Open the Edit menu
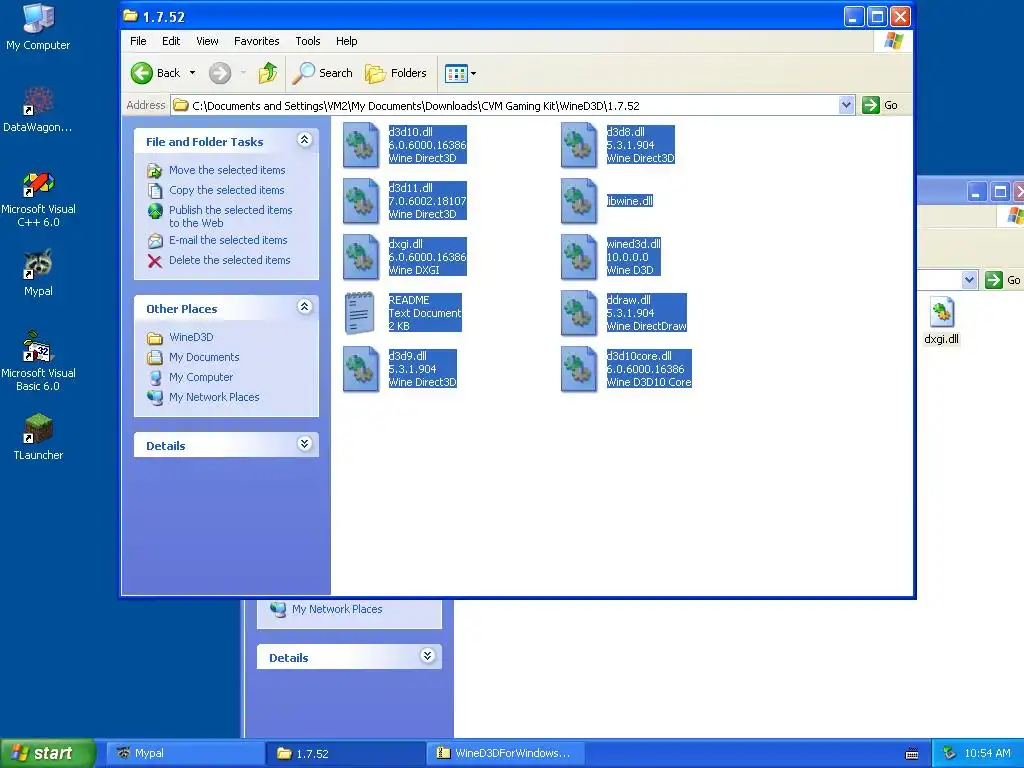This screenshot has height=768, width=1024. pos(171,41)
